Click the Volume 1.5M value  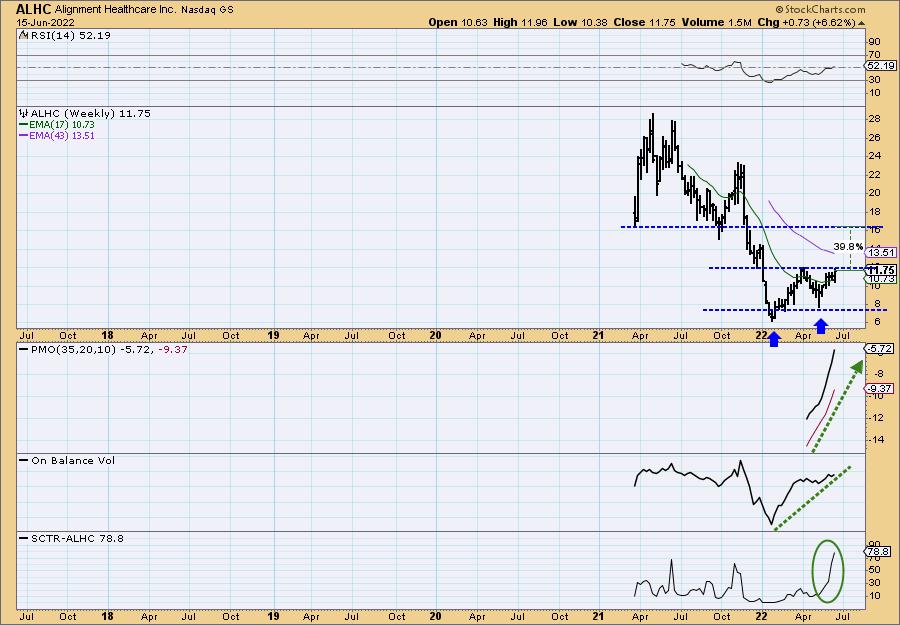(x=716, y=22)
